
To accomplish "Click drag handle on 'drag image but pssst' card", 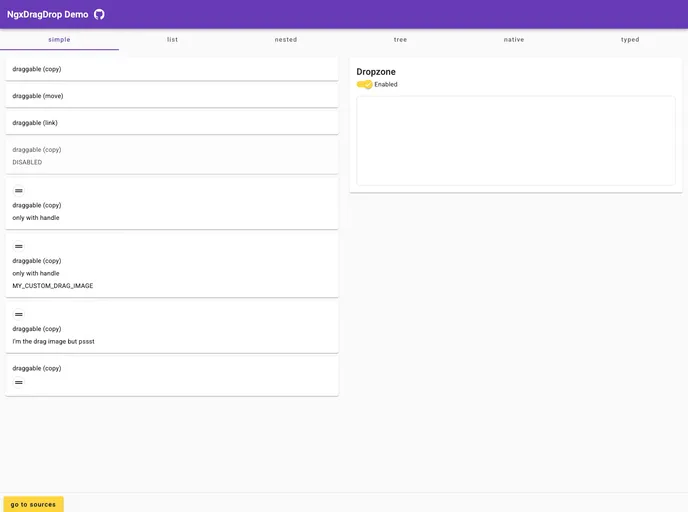I will [x=18, y=314].
